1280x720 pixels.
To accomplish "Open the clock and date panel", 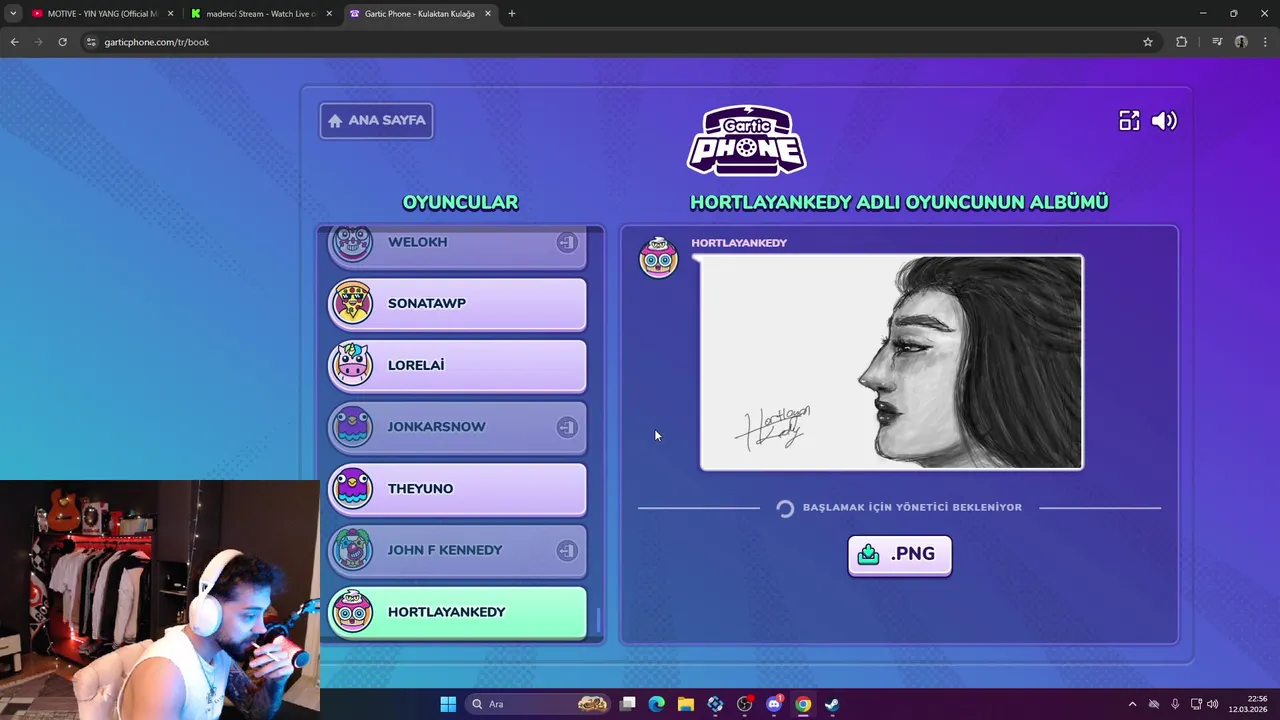I will point(1249,704).
